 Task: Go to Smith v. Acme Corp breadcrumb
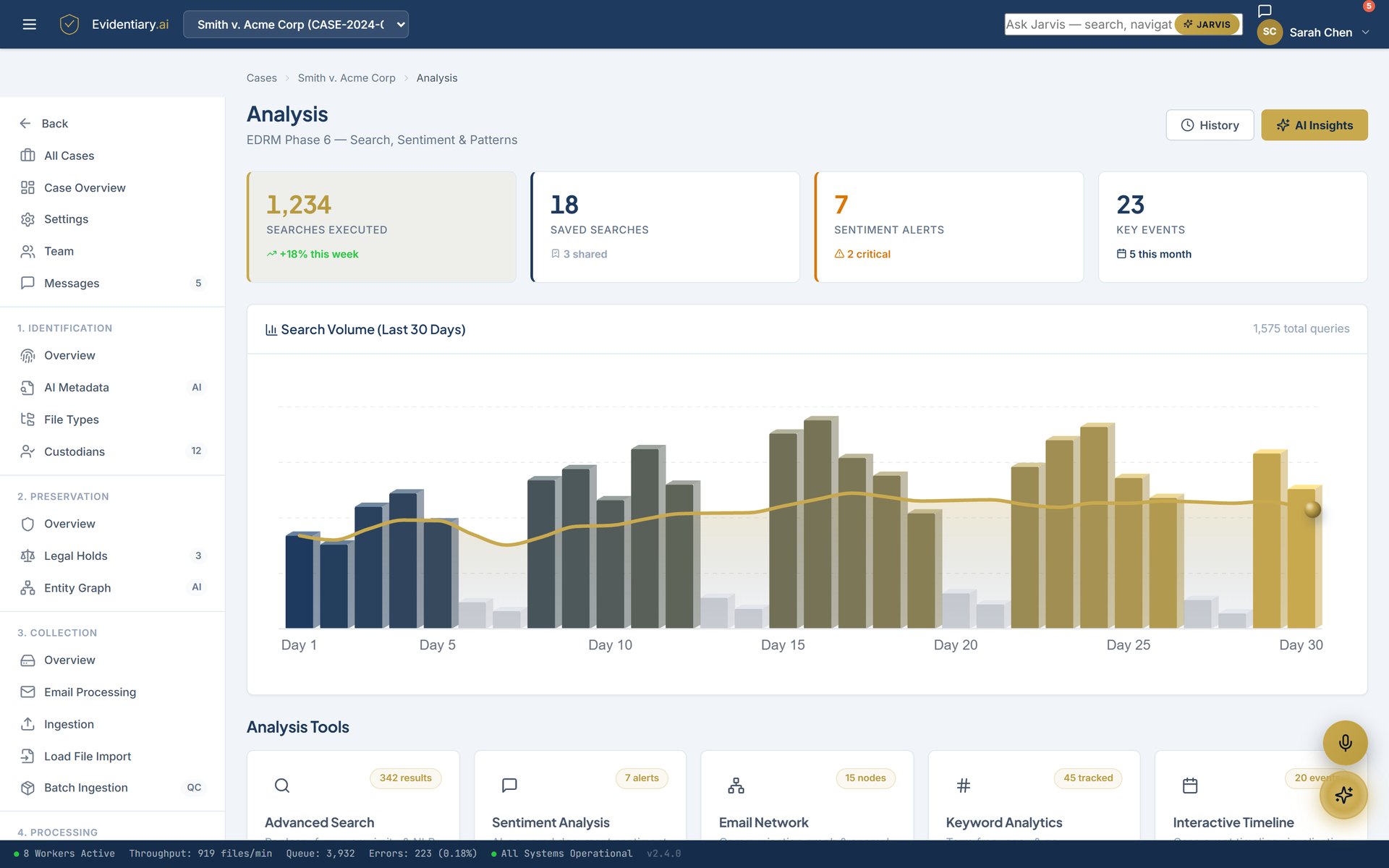coord(347,78)
